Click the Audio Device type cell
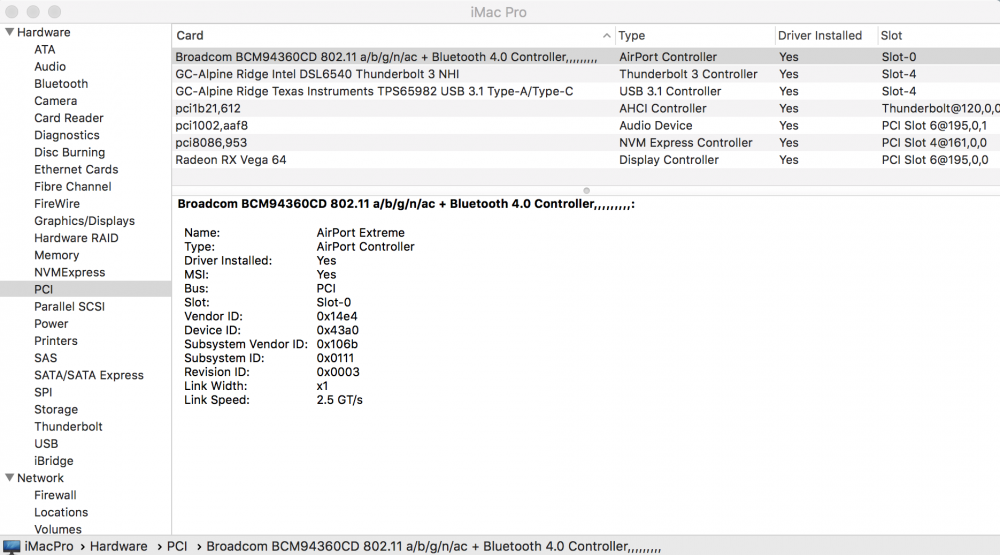The height and width of the screenshot is (555, 1000). click(x=656, y=126)
